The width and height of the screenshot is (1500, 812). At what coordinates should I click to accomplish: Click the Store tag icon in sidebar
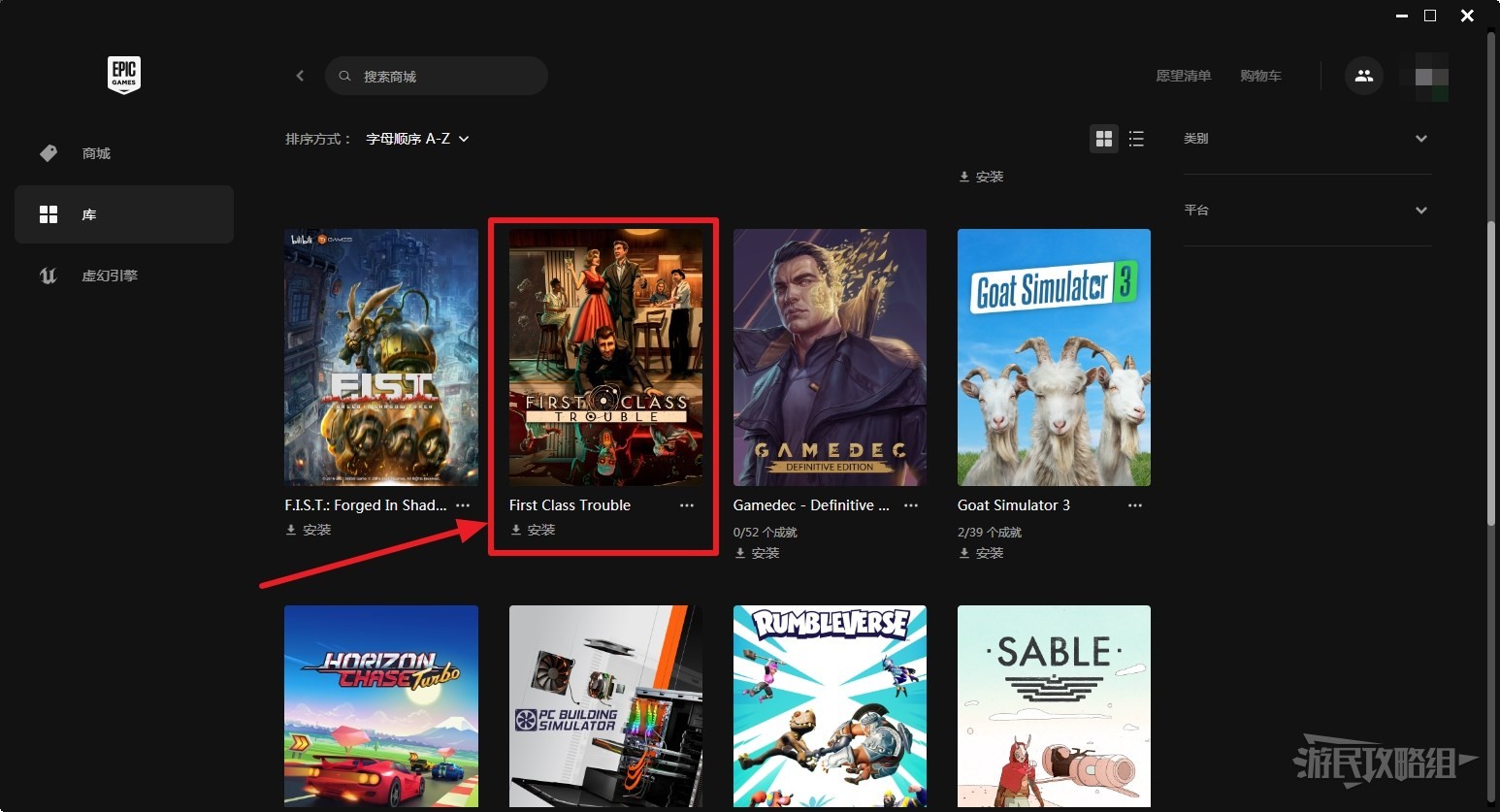click(49, 153)
